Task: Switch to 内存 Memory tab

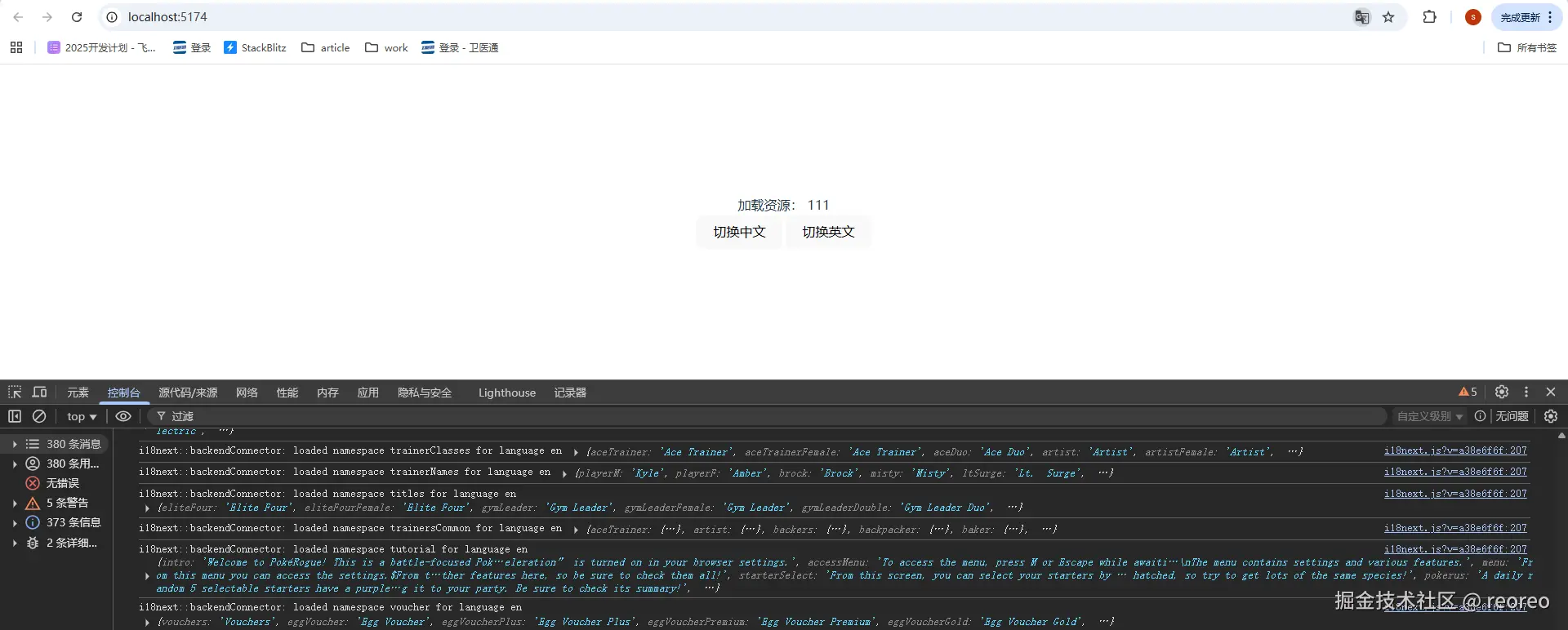Action: click(327, 393)
